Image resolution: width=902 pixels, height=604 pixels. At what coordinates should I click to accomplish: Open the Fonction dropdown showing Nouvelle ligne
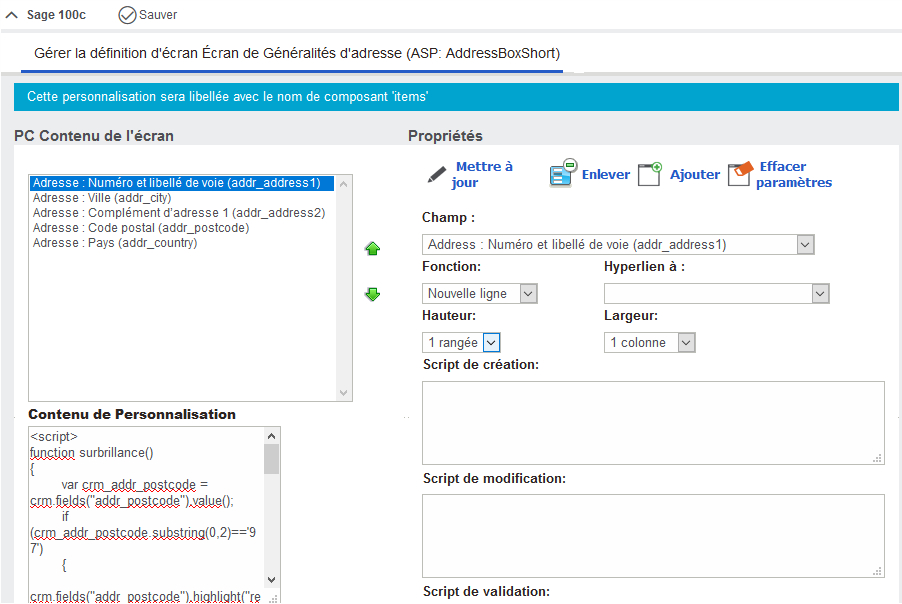(x=529, y=294)
